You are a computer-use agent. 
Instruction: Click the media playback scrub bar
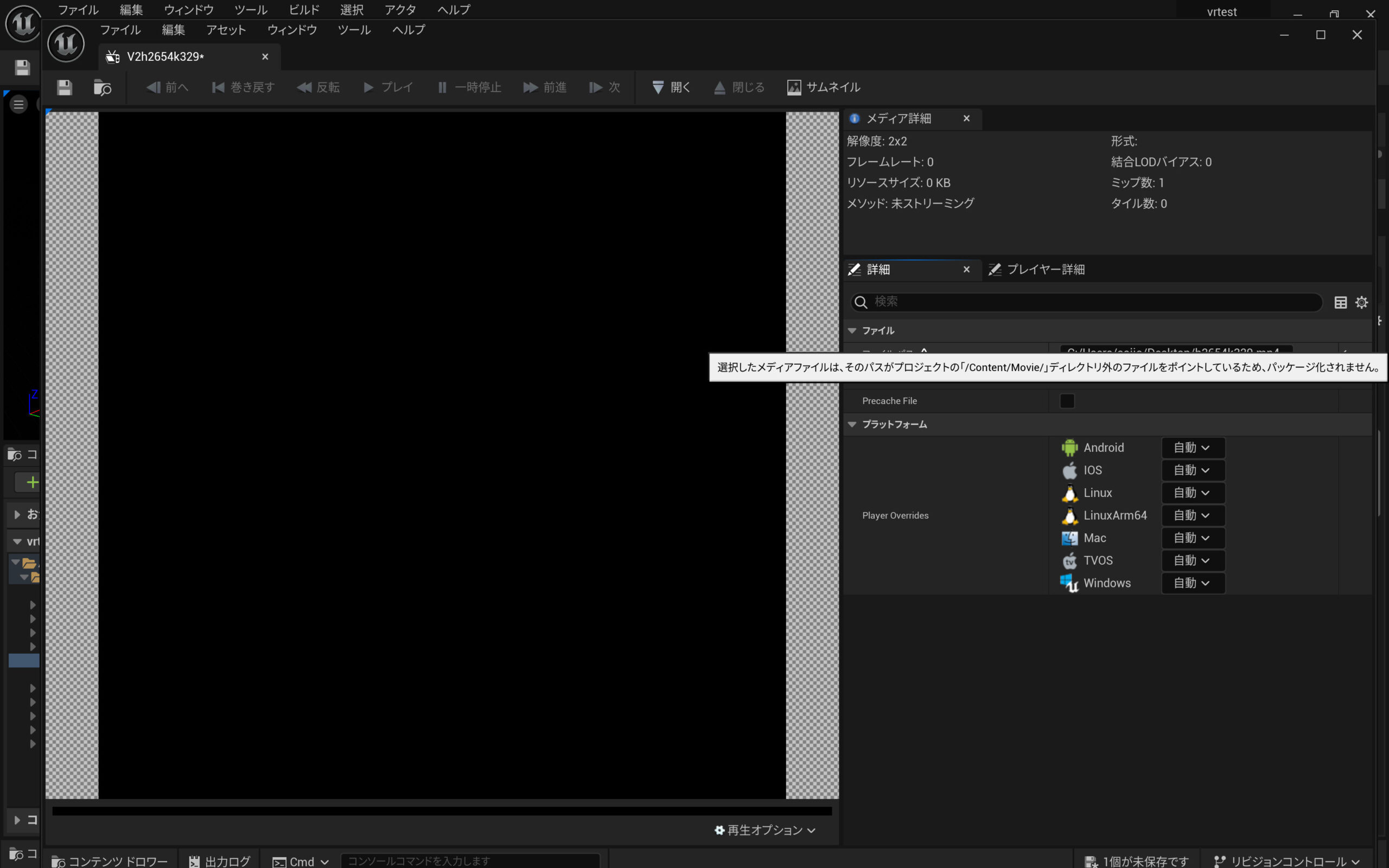point(441,811)
